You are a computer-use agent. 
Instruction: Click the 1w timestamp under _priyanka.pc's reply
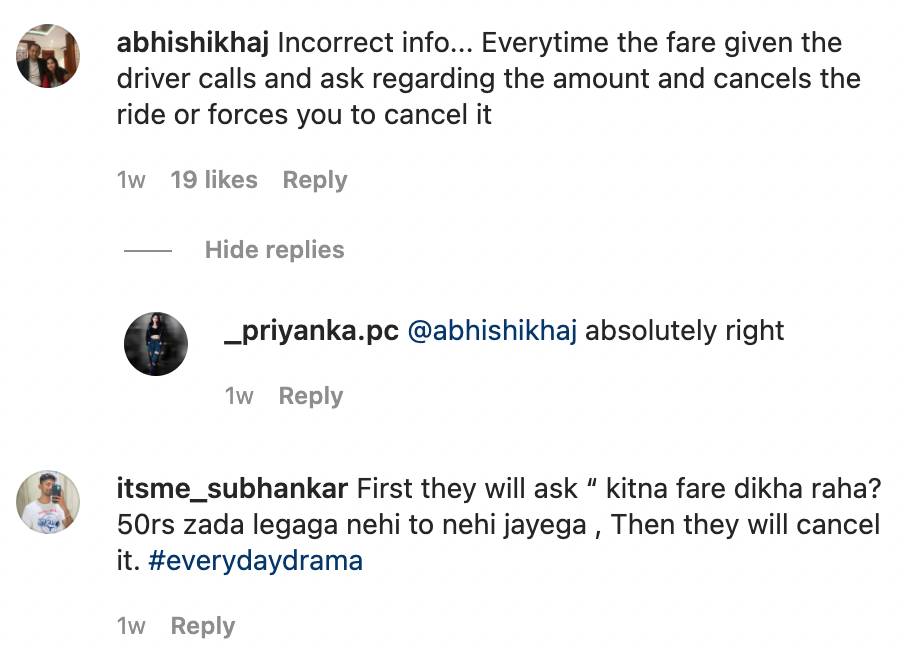click(239, 396)
